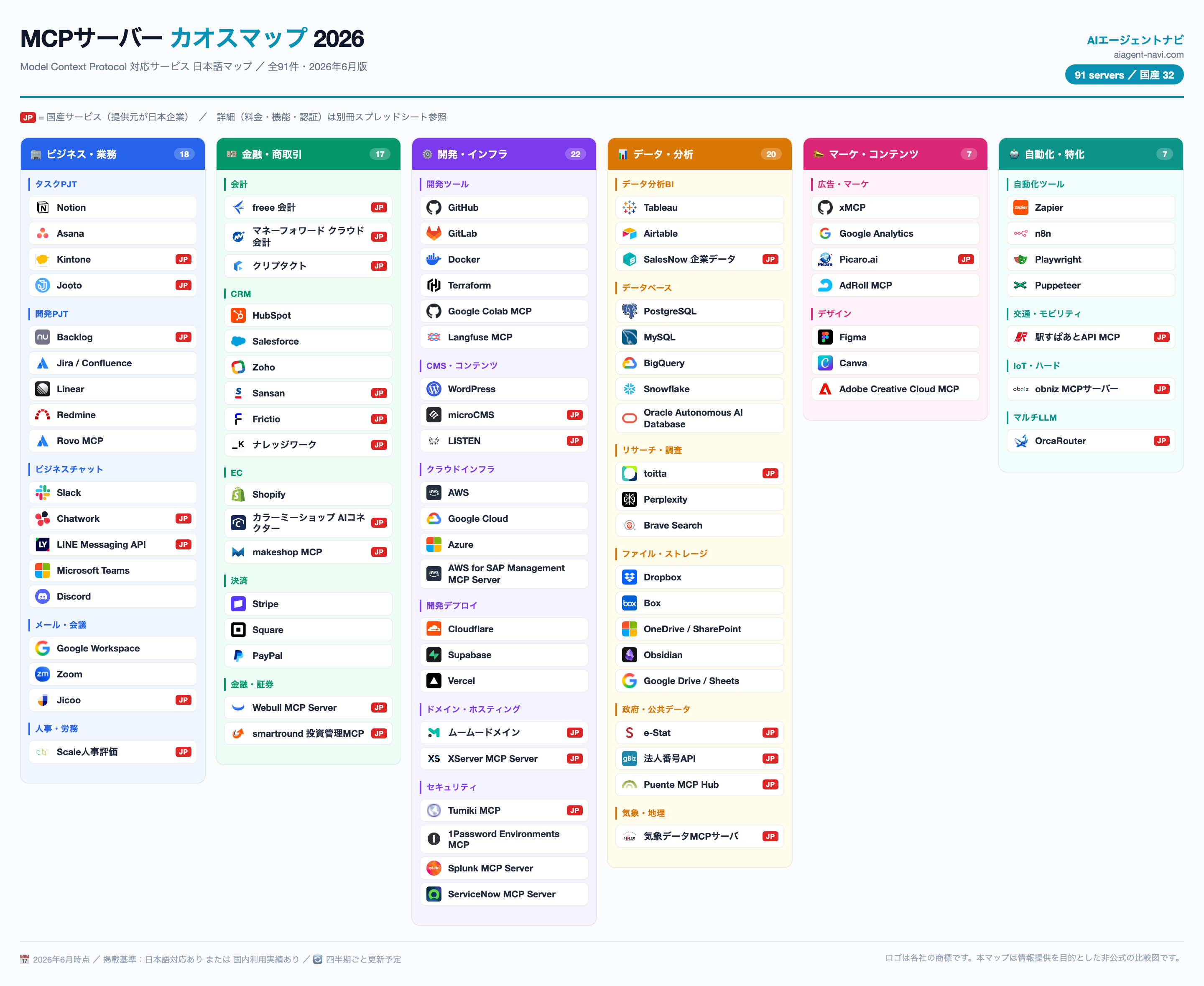1204x986 pixels.
Task: Click the Chatwork icon
Action: click(43, 519)
